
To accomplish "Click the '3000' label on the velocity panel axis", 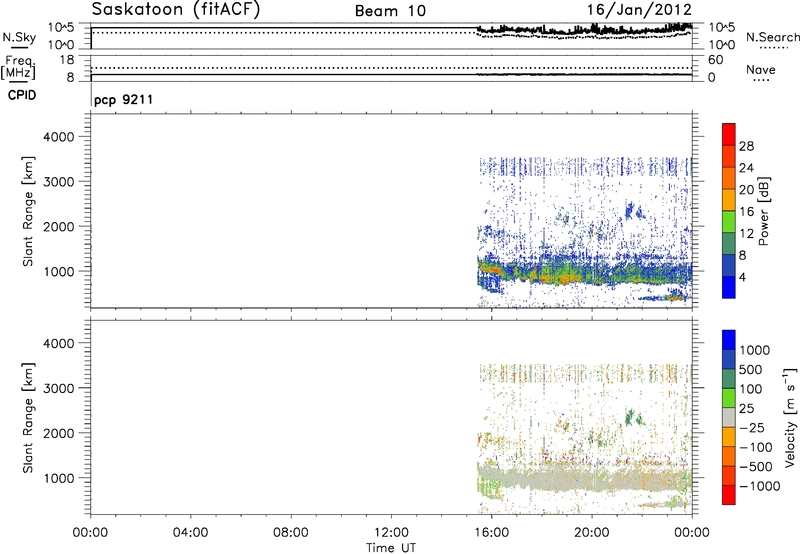I will coord(58,388).
